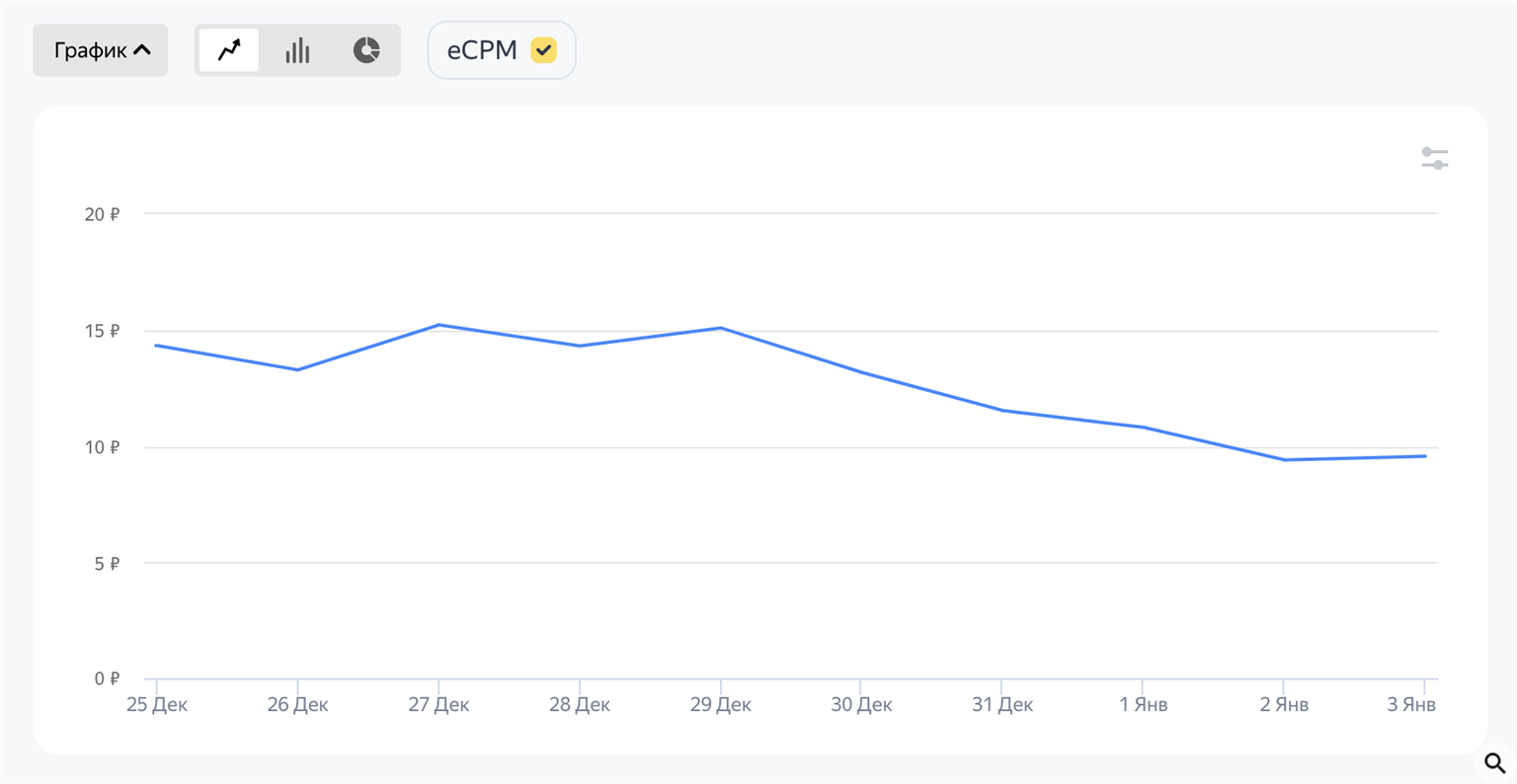Collapse the График dropdown
The height and width of the screenshot is (784, 1517).
click(x=101, y=50)
